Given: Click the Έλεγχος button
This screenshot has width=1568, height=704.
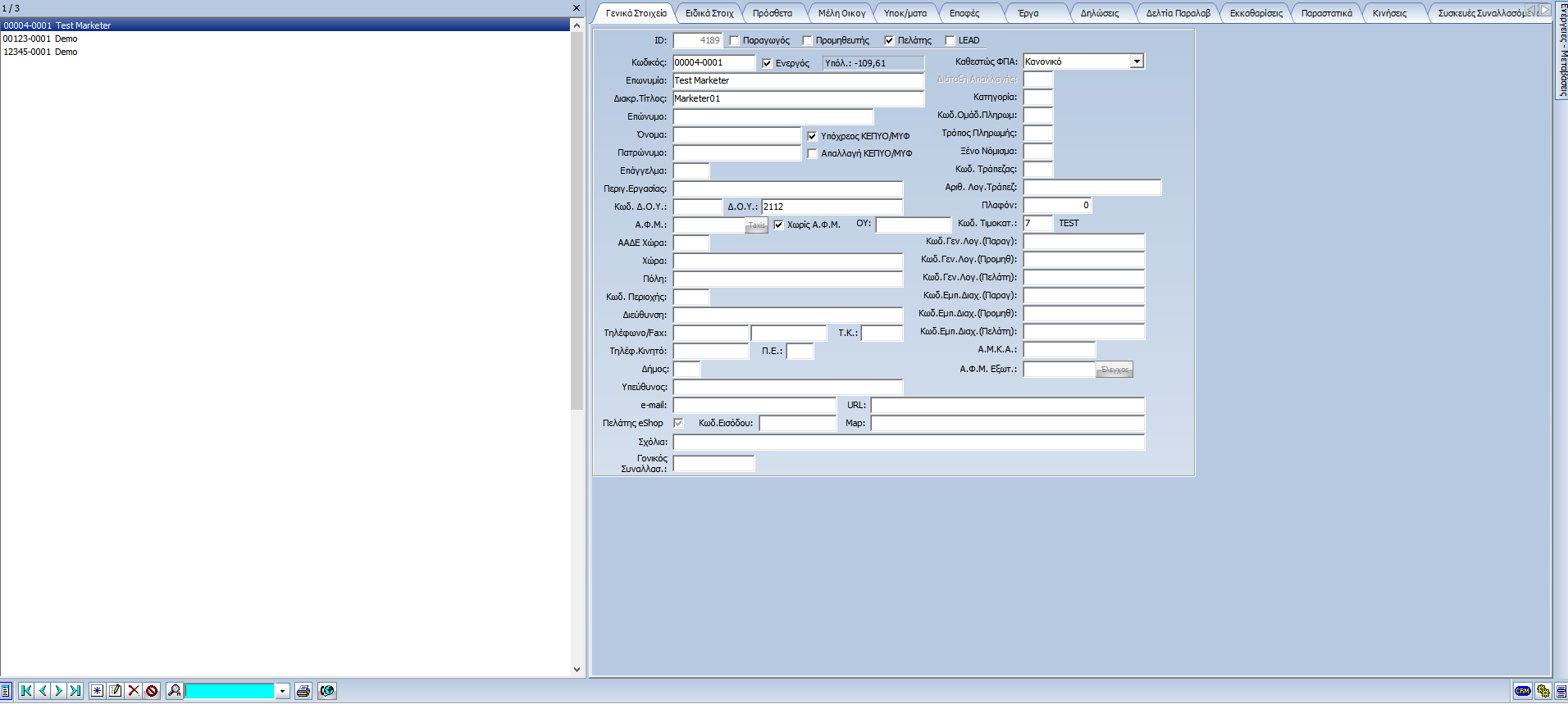Looking at the screenshot, I should click(1114, 370).
